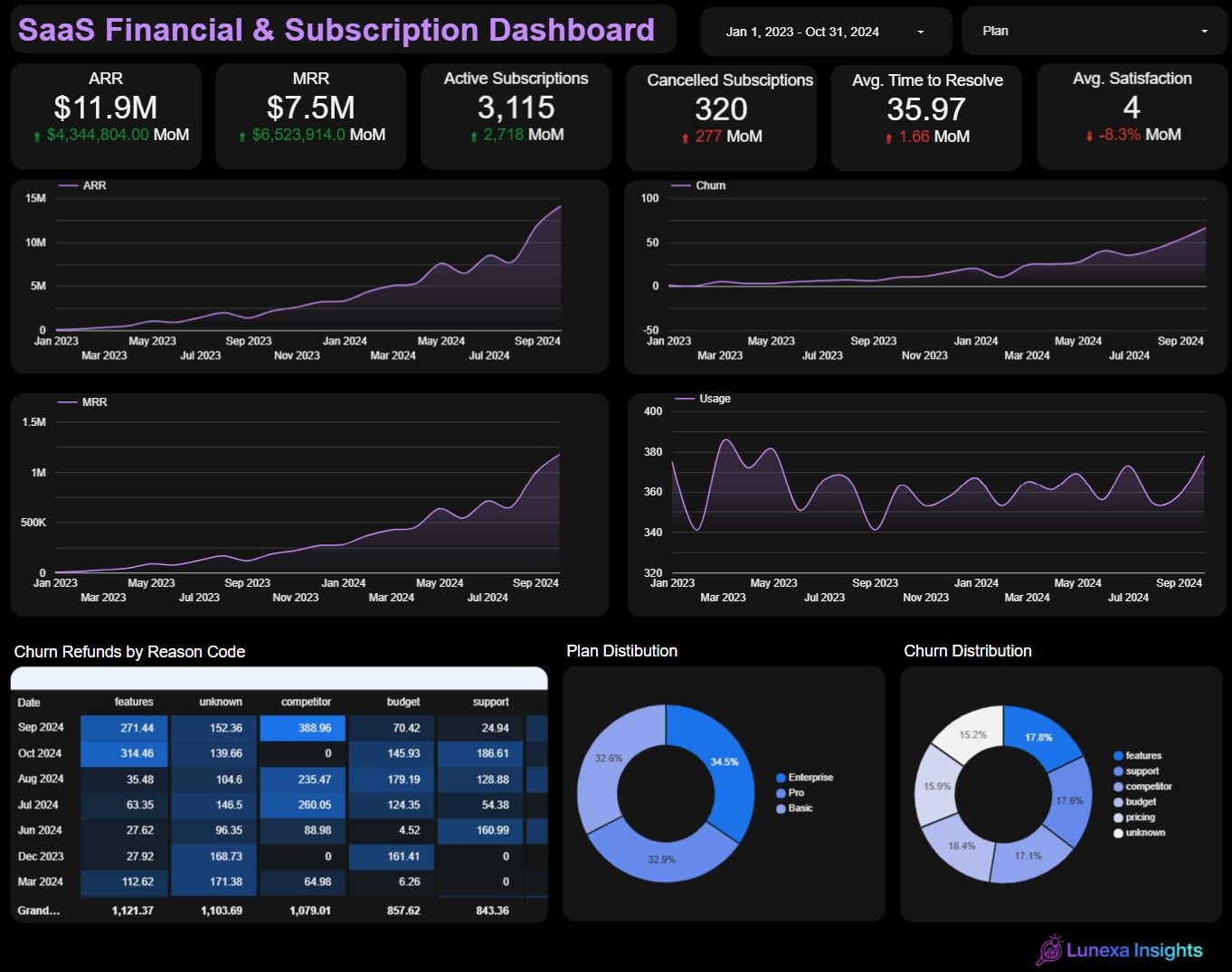Click the Lunexa Insights logo icon
Image resolution: width=1232 pixels, height=972 pixels.
1049,949
